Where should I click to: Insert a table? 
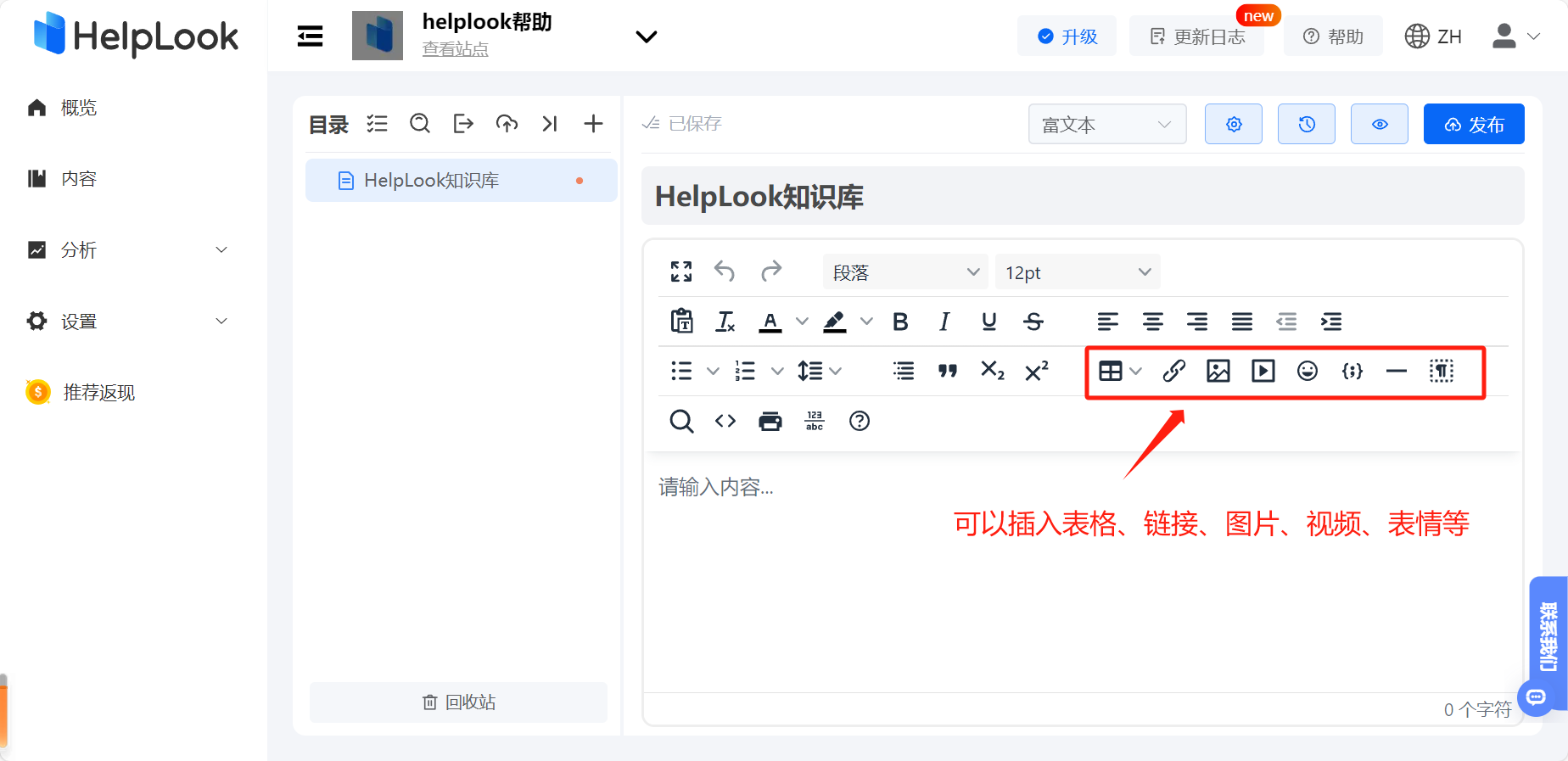[1111, 371]
